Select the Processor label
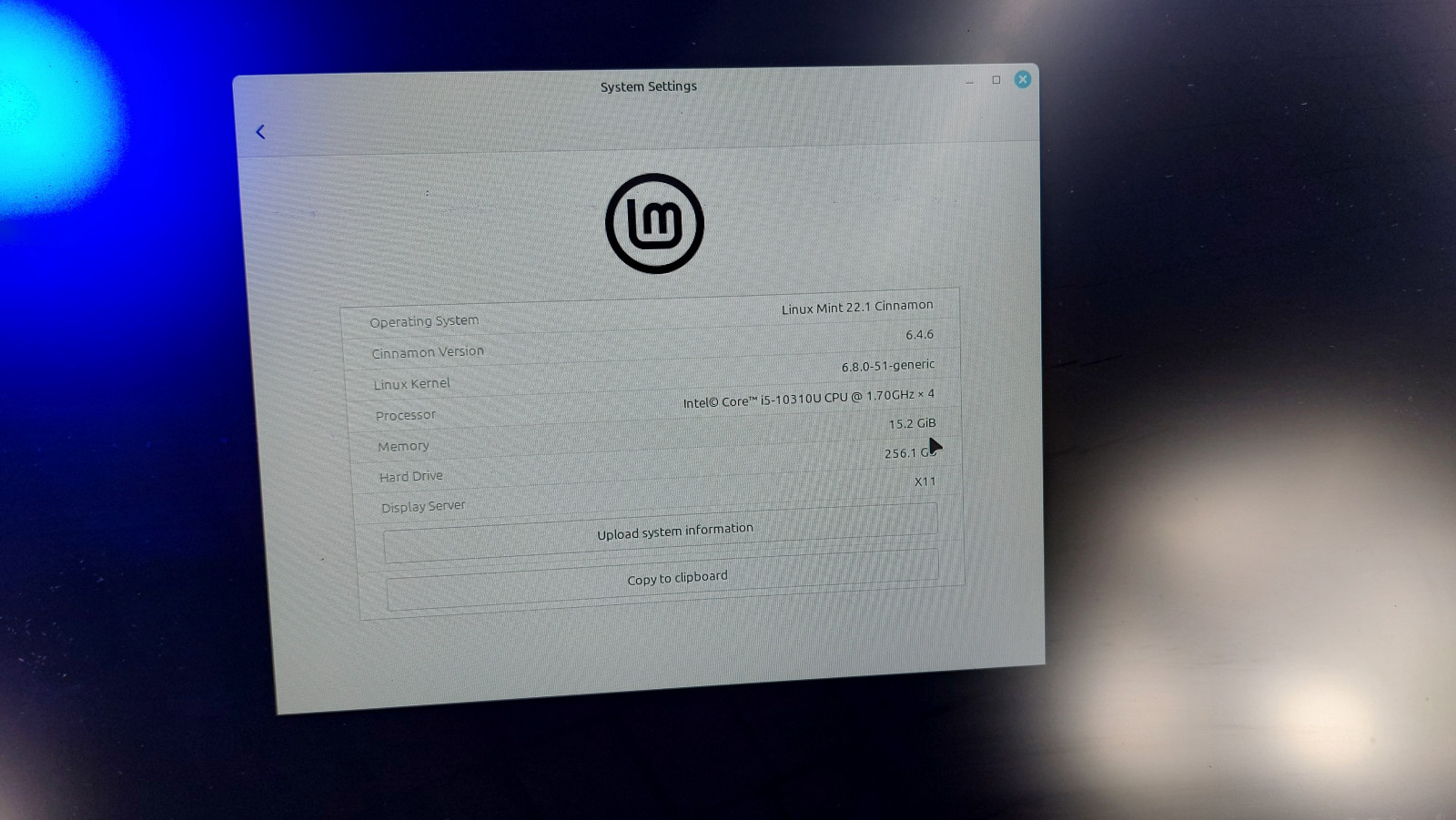This screenshot has width=1456, height=820. (x=406, y=415)
